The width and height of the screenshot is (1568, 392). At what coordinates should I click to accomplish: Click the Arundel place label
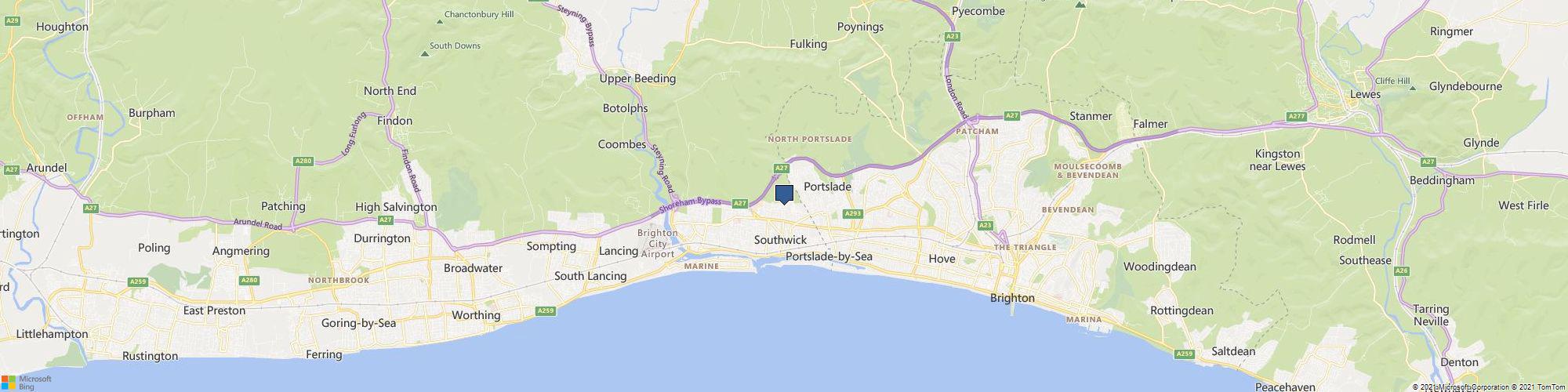(x=46, y=168)
